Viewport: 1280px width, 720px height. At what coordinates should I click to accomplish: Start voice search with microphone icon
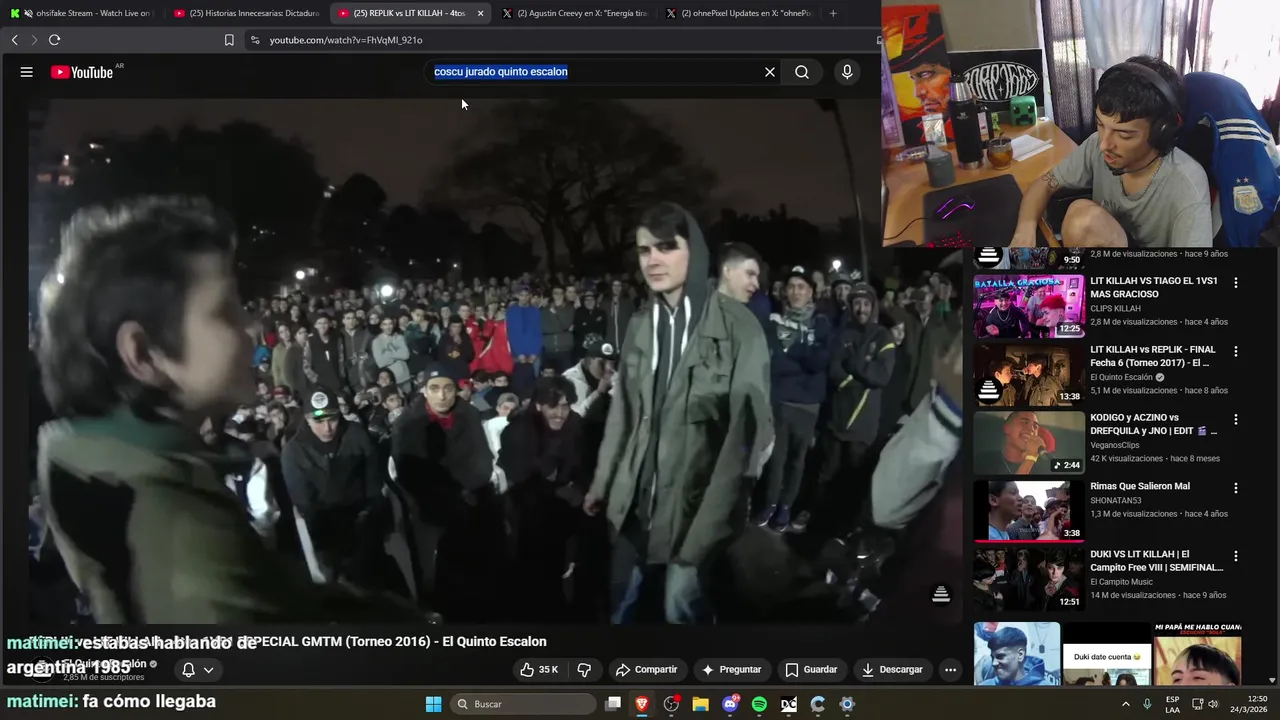click(847, 72)
